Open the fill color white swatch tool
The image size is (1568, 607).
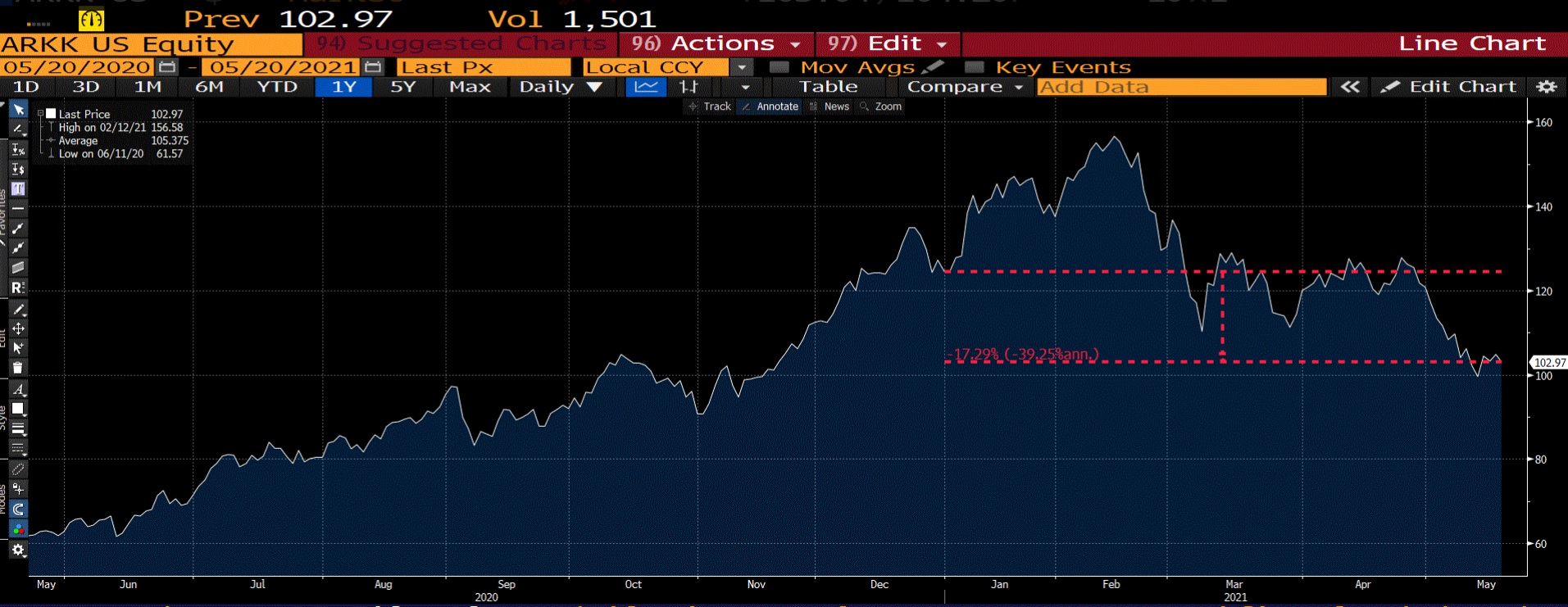pos(18,409)
